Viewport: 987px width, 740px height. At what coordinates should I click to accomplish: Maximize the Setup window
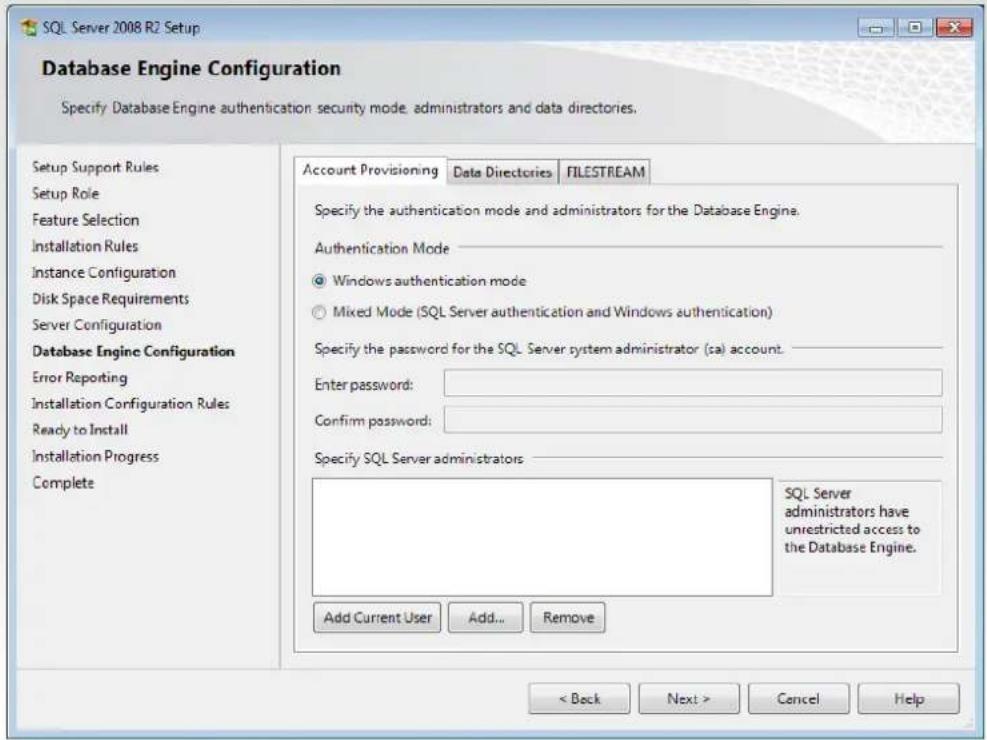[x=915, y=28]
